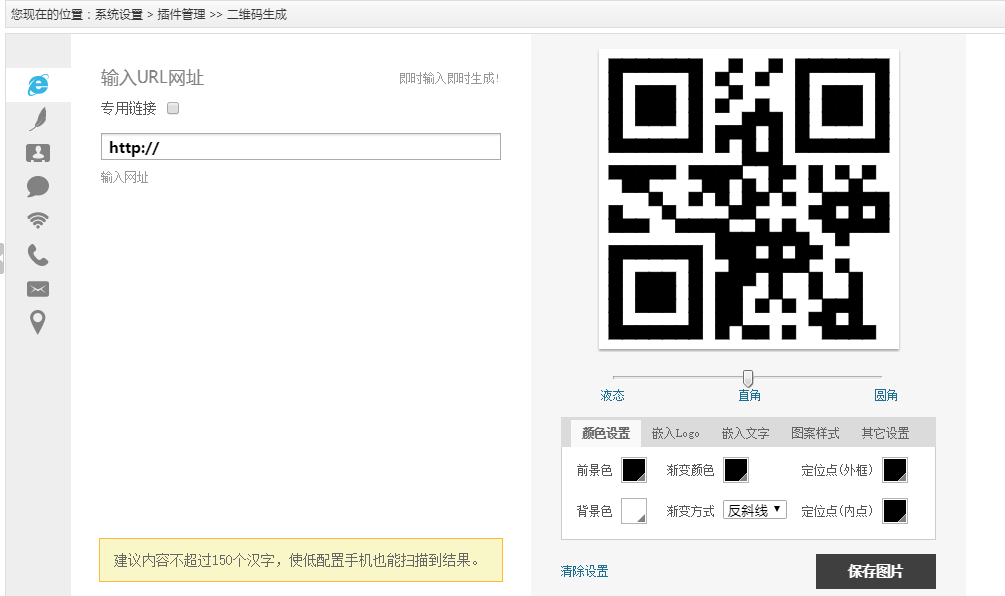Click the 液态 shape label

[x=612, y=395]
